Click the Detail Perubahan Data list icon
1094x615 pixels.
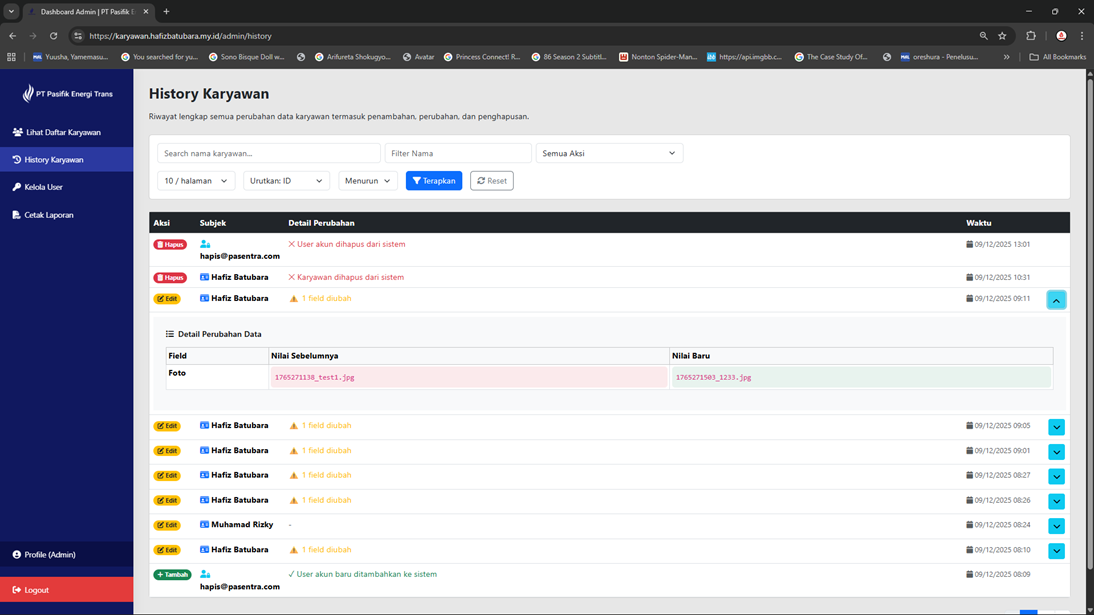tap(170, 334)
